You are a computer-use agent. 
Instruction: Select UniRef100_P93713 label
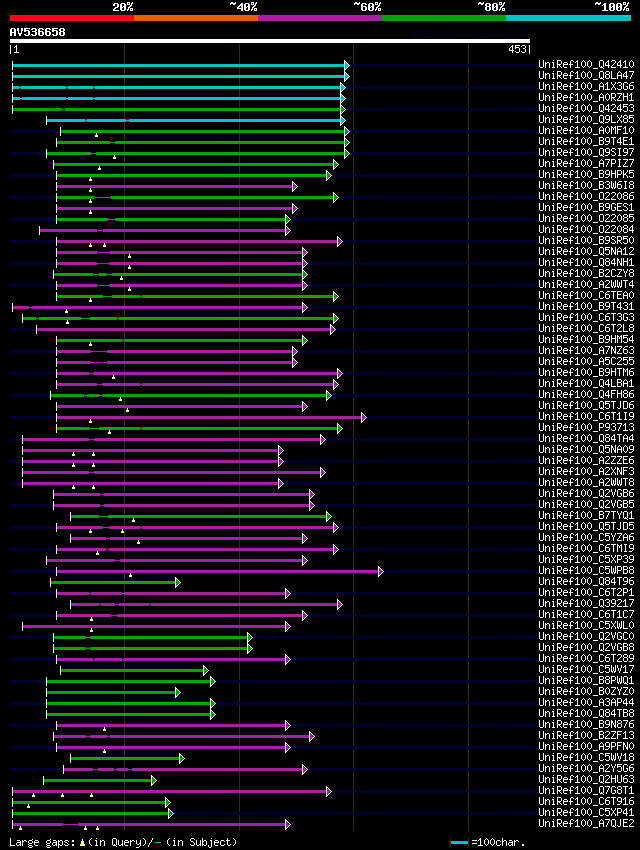pos(586,427)
